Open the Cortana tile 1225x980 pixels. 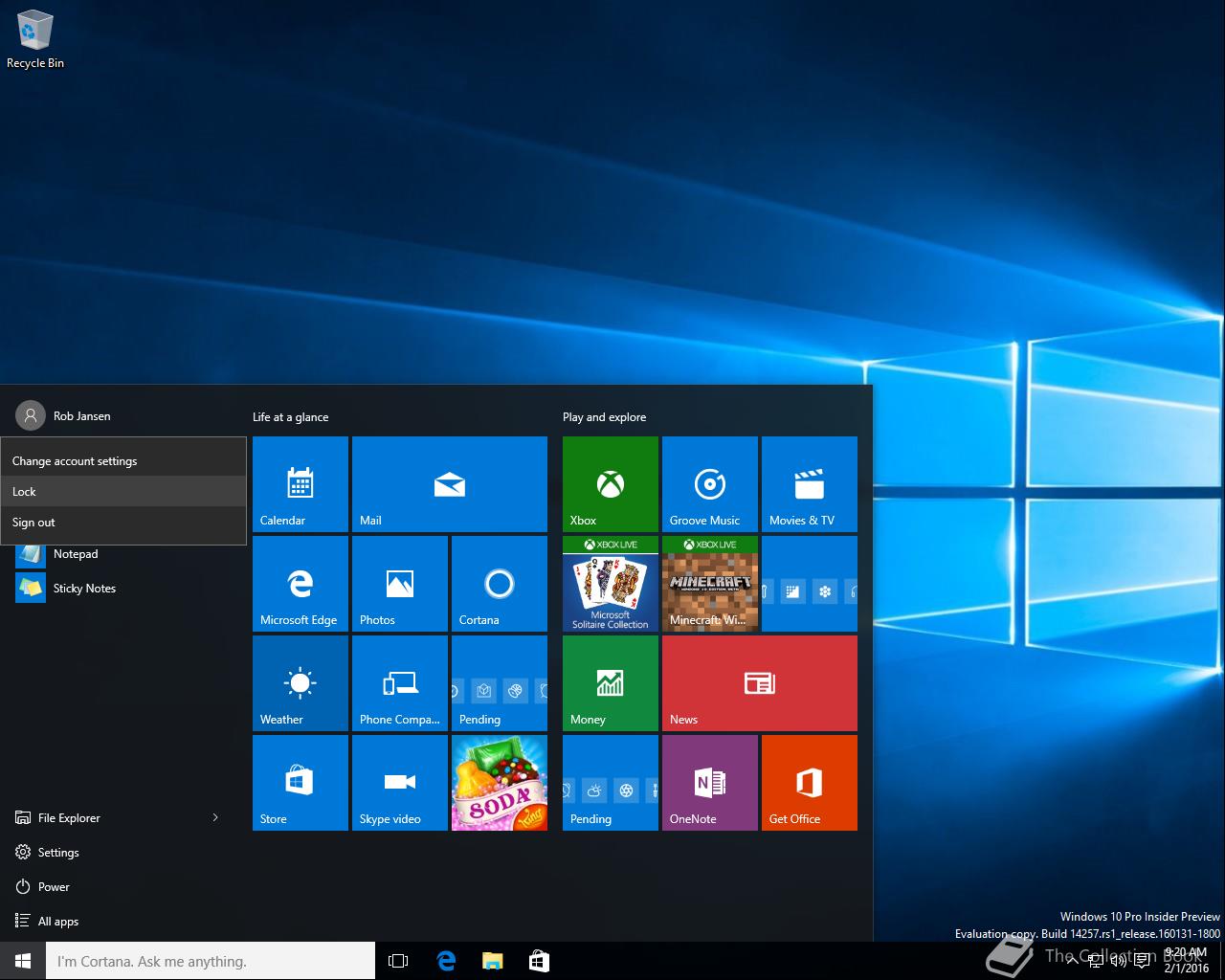click(x=500, y=584)
